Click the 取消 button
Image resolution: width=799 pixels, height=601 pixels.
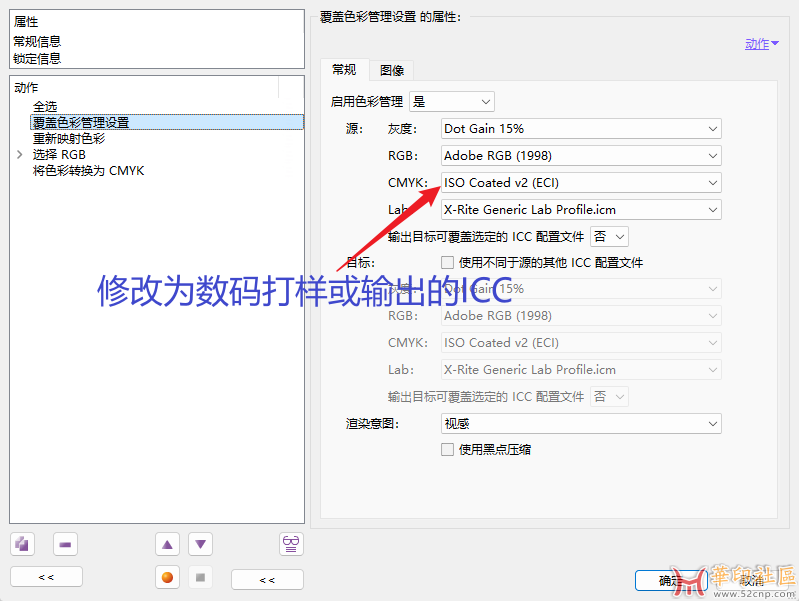tap(752, 580)
